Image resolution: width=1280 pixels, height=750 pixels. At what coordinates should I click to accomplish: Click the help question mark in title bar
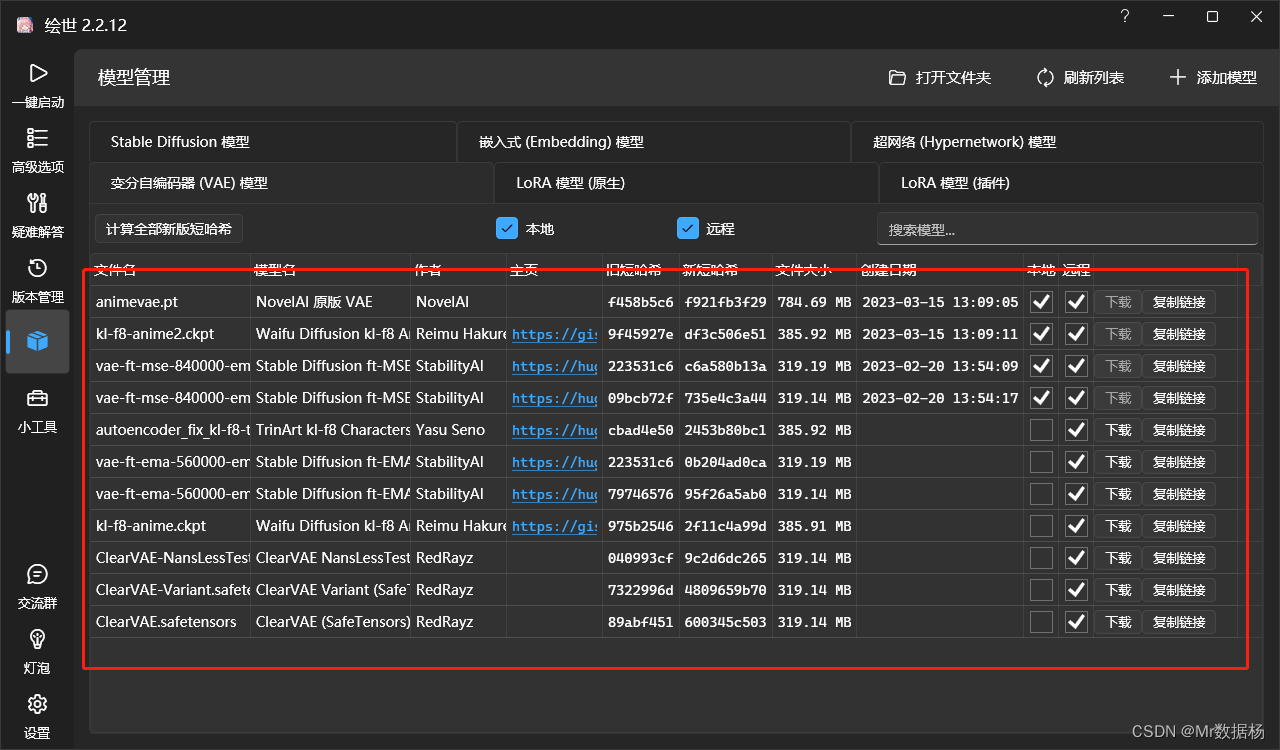1125,16
